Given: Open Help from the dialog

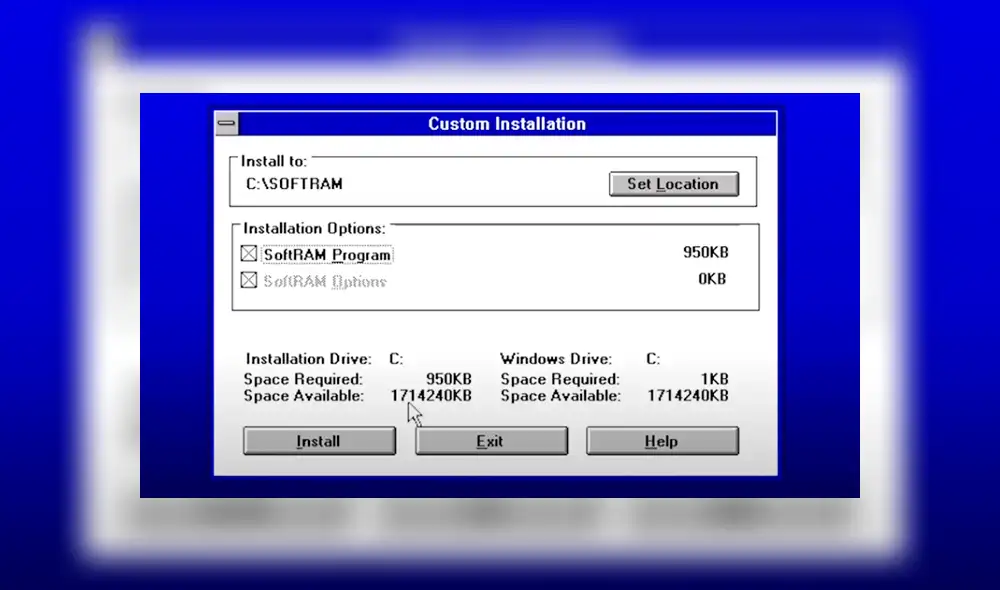Looking at the screenshot, I should pos(661,441).
